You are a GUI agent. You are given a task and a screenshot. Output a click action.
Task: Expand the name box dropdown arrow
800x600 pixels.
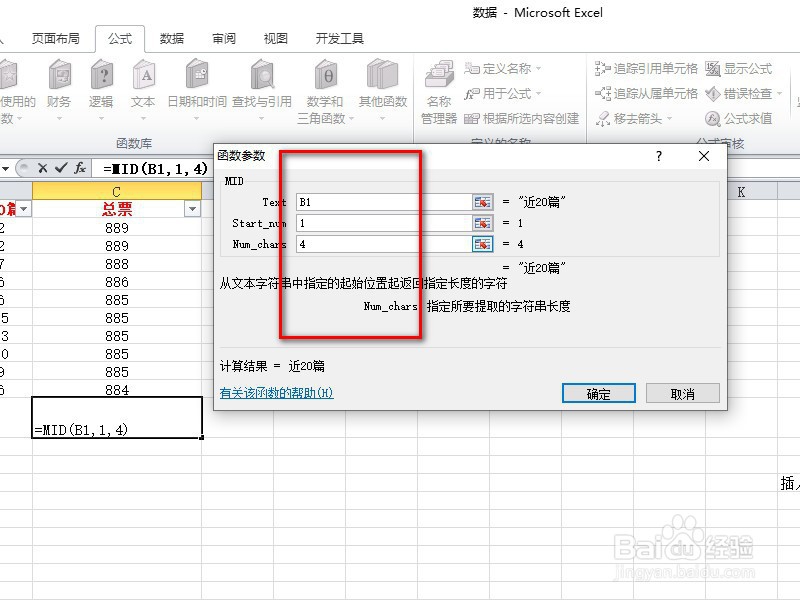pos(6,168)
